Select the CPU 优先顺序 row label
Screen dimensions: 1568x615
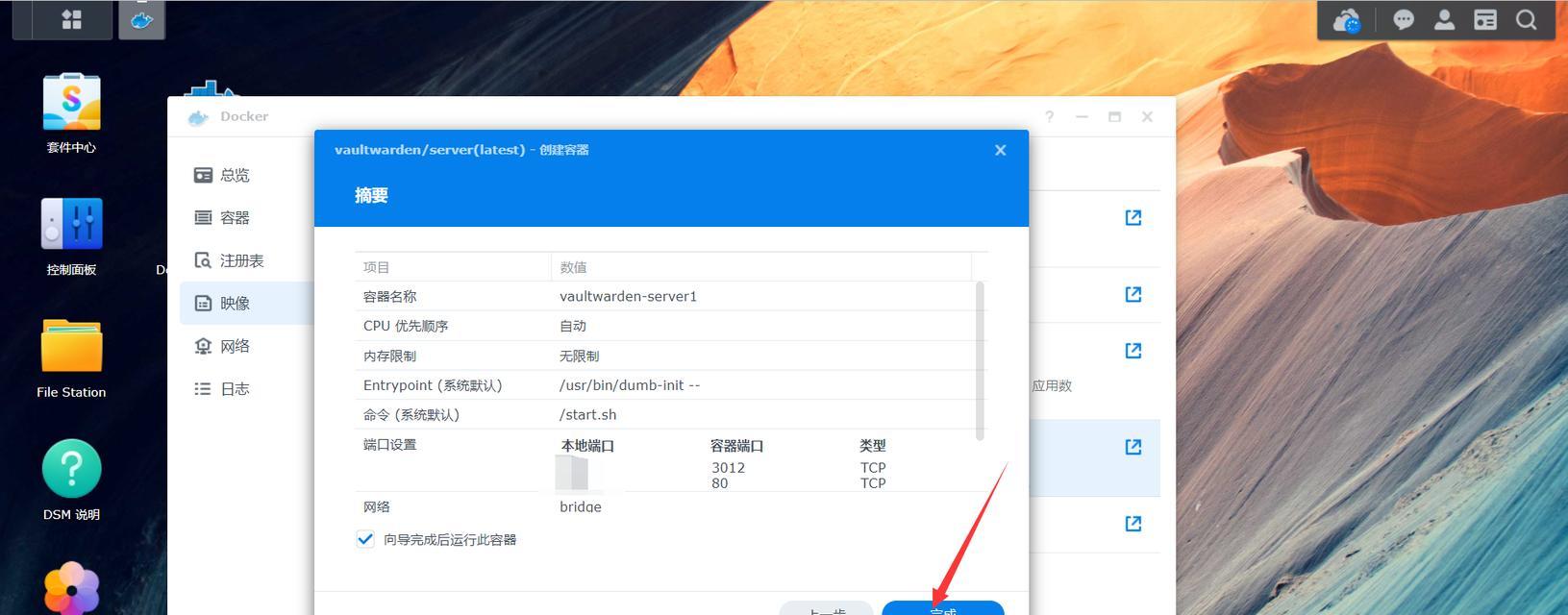pyautogui.click(x=406, y=326)
